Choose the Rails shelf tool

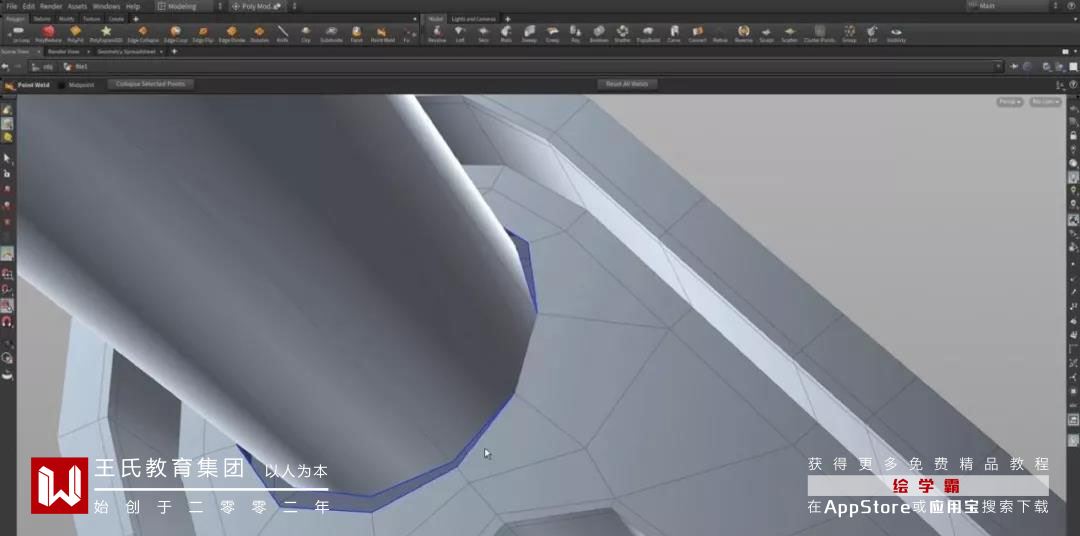(506, 34)
